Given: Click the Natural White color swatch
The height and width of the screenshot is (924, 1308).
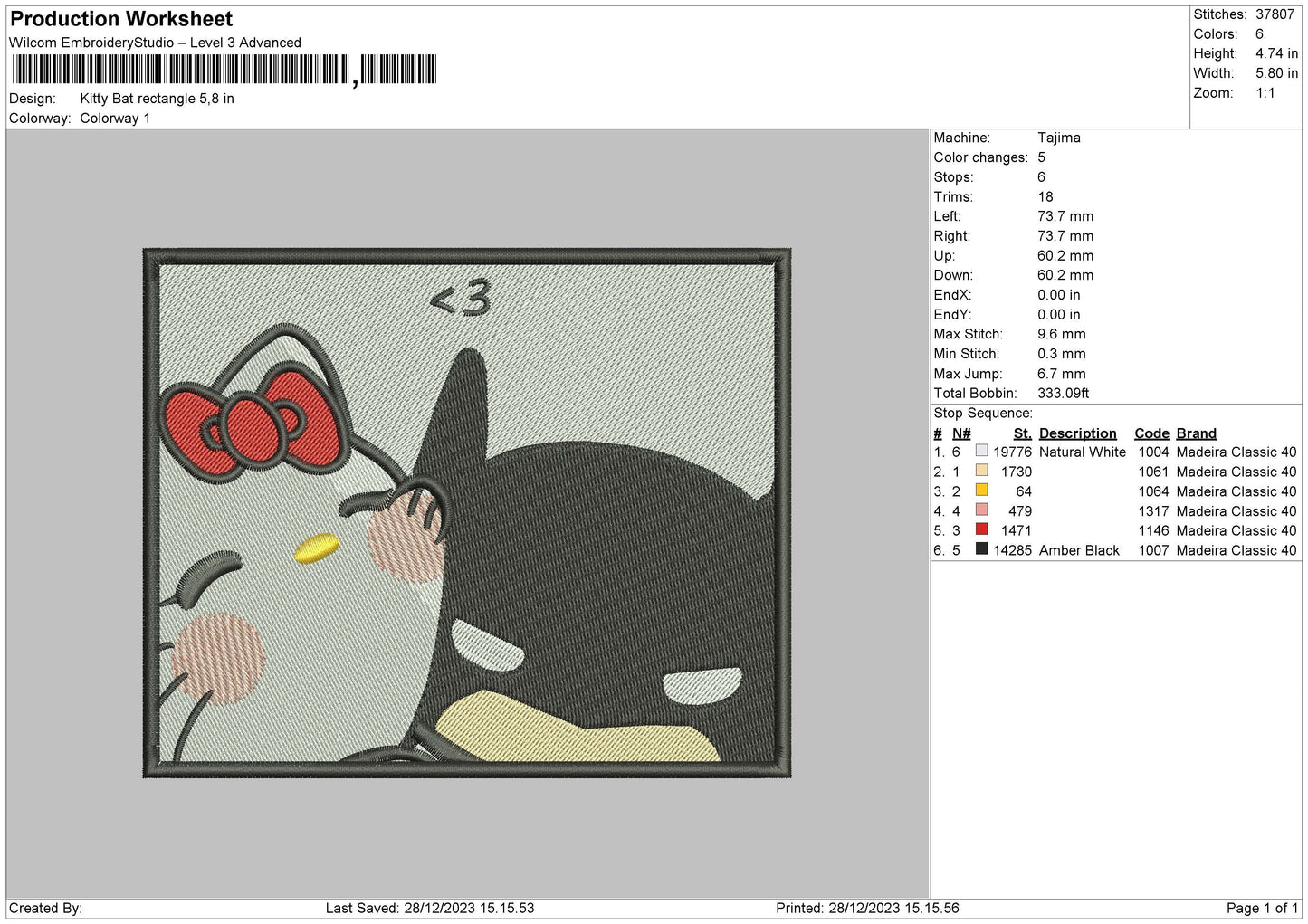Looking at the screenshot, I should point(981,451).
